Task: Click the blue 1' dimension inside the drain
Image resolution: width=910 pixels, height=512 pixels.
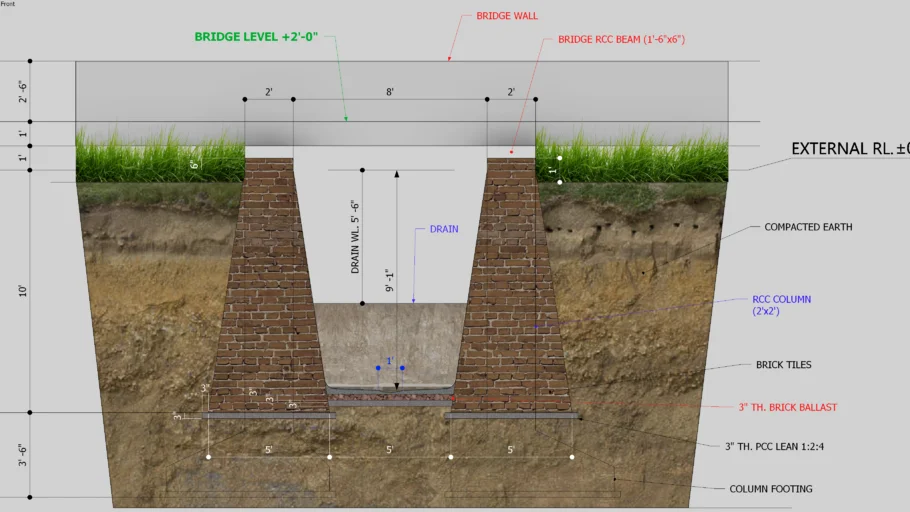Action: (390, 361)
